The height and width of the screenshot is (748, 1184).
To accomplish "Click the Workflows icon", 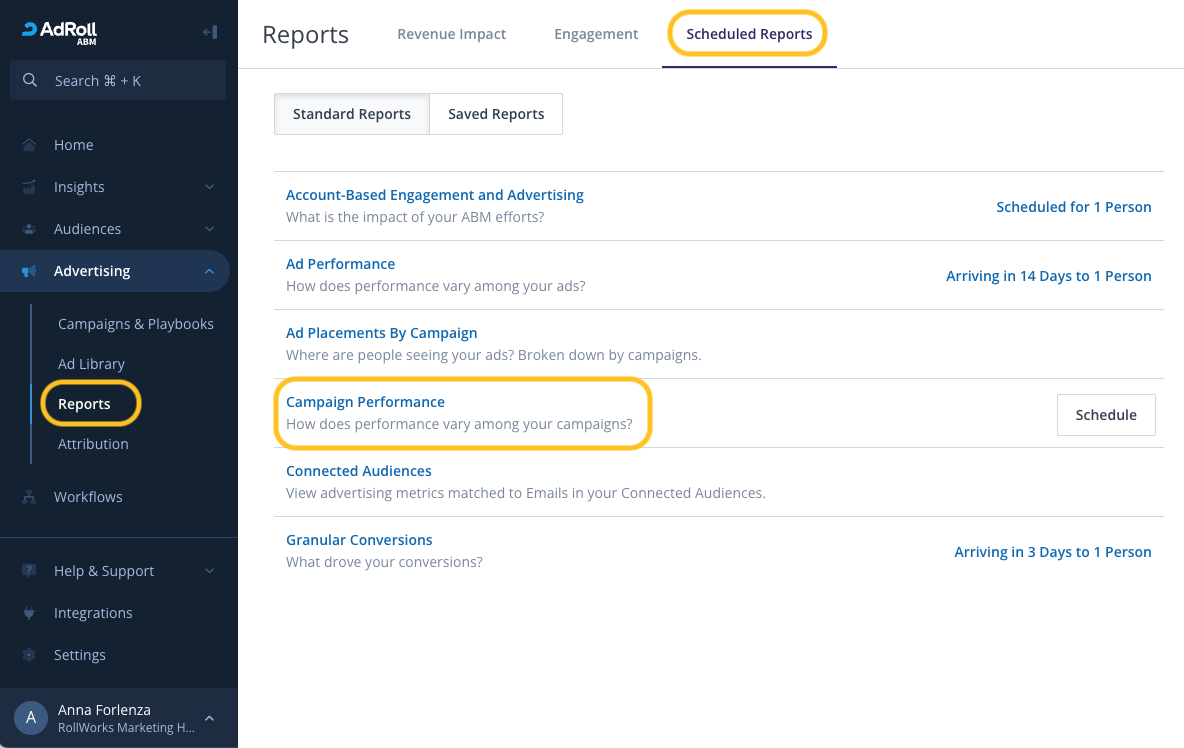I will tap(28, 496).
